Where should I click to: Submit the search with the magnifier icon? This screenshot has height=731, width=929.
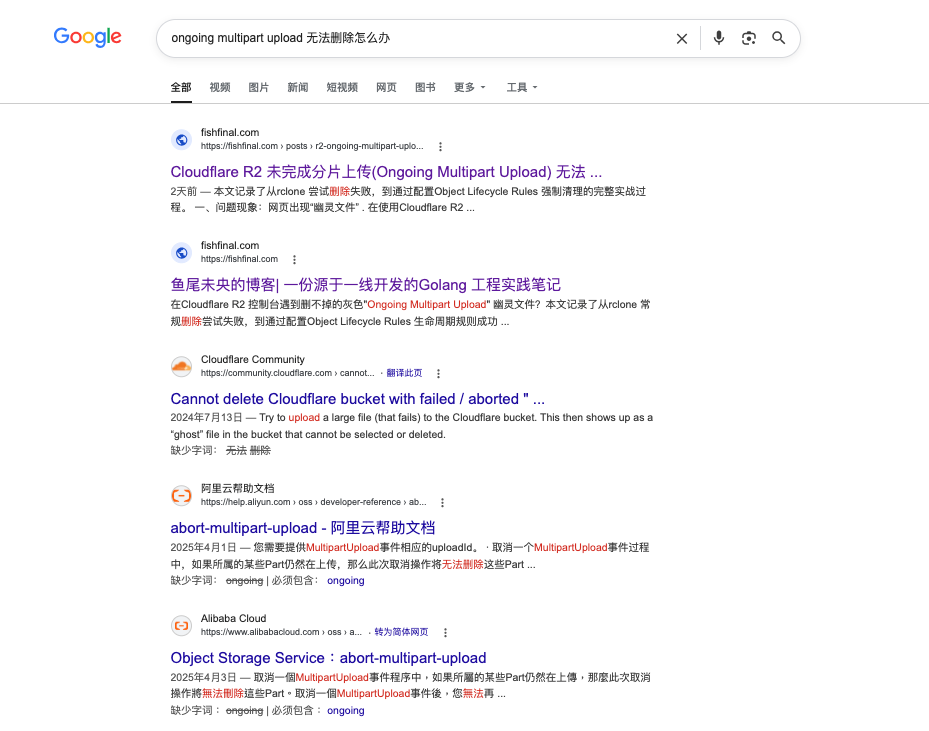tap(779, 38)
